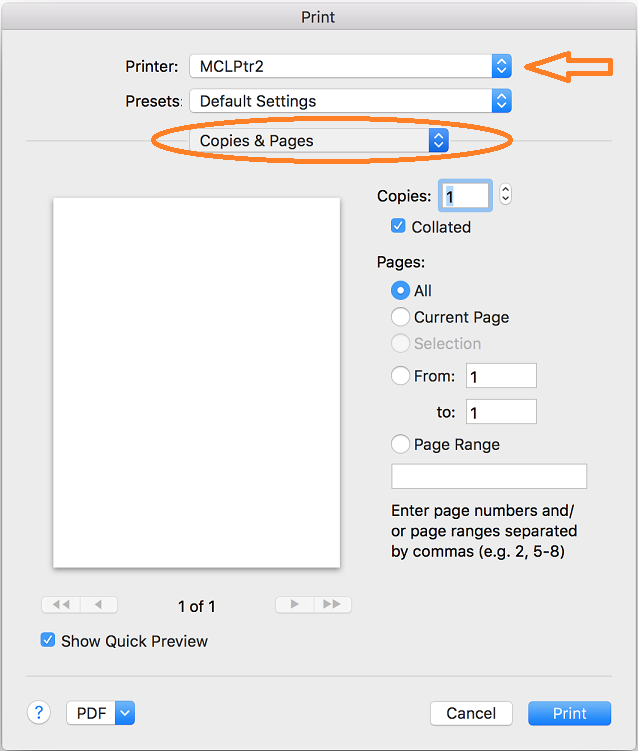
Task: Choose the Page Range radio button
Action: click(400, 444)
